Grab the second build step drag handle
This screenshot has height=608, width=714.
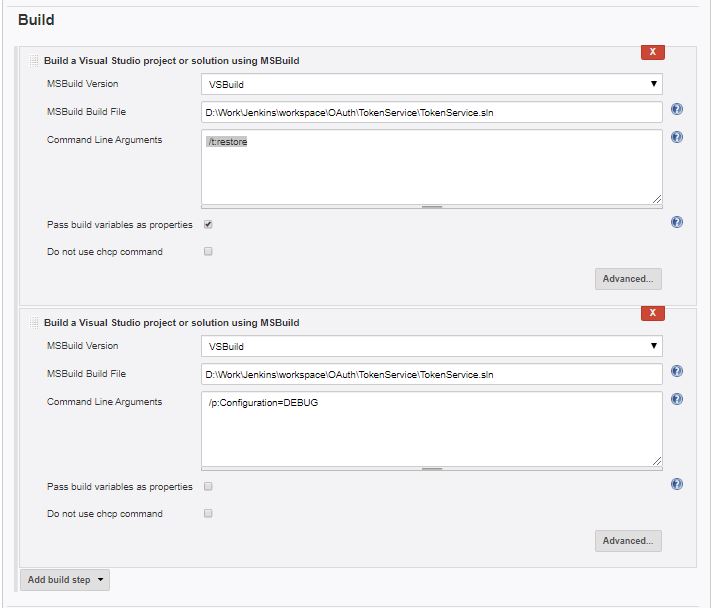point(33,322)
